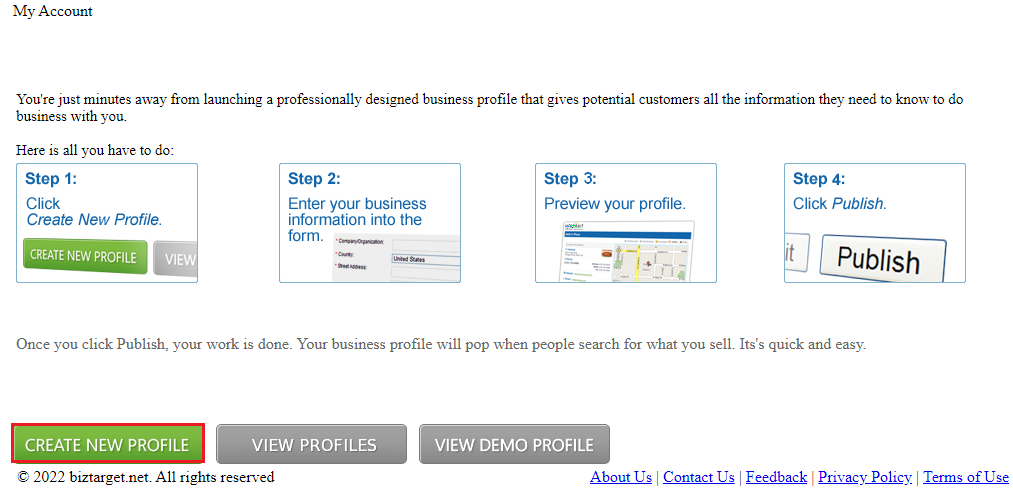Click the My Account title text
This screenshot has height=498, width=1013.
tap(53, 12)
